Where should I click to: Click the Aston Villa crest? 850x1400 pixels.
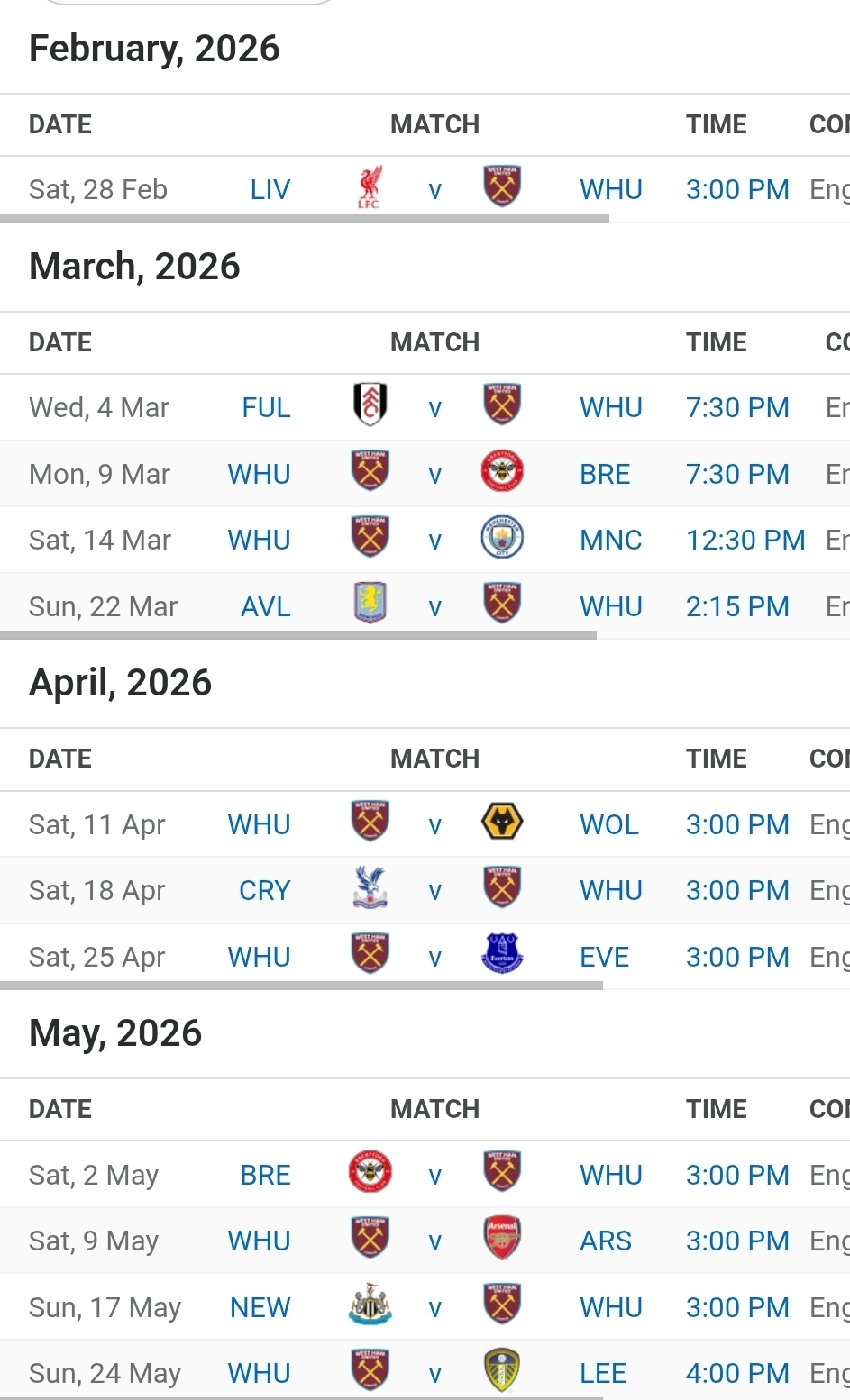tap(370, 604)
